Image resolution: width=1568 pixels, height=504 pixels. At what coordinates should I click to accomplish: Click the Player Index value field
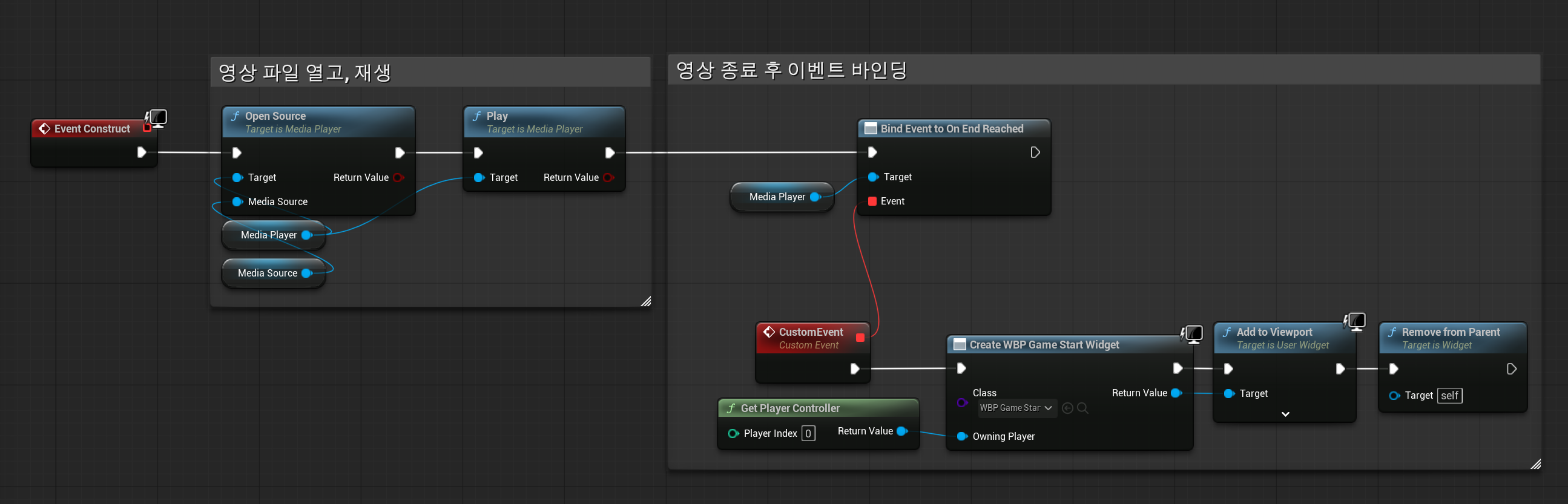(808, 433)
